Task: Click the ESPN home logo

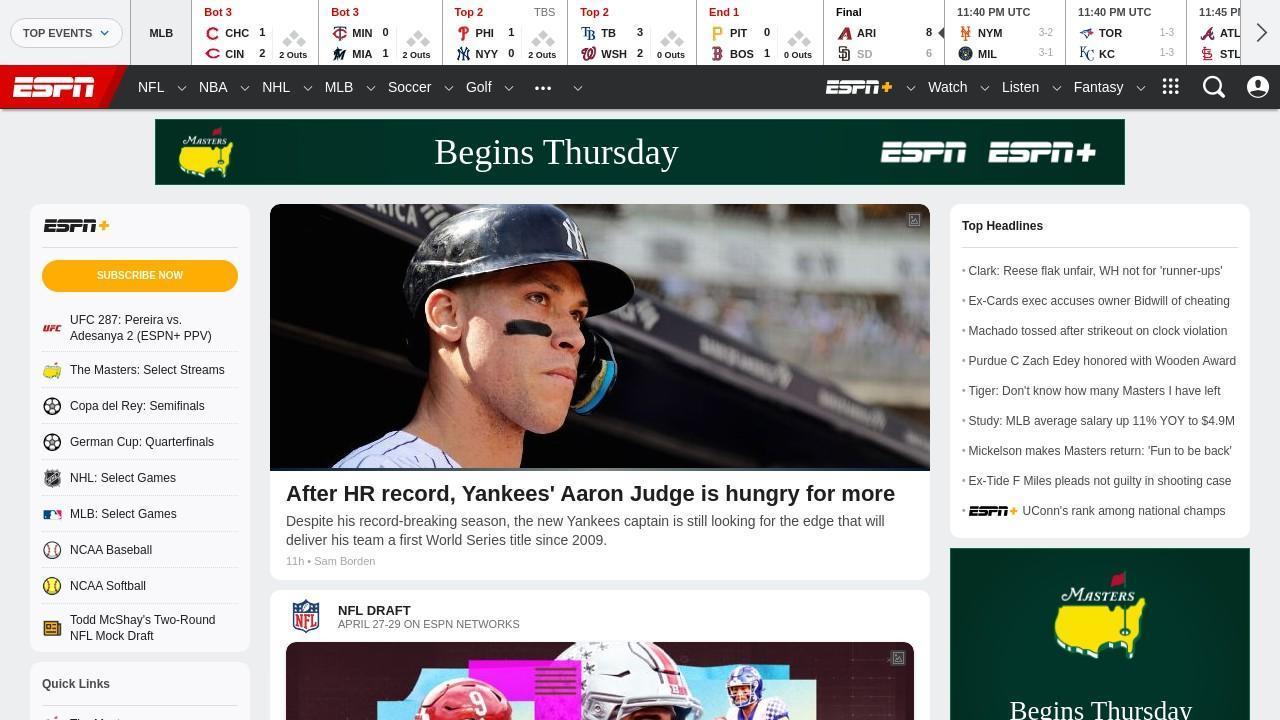Action: 54,88
